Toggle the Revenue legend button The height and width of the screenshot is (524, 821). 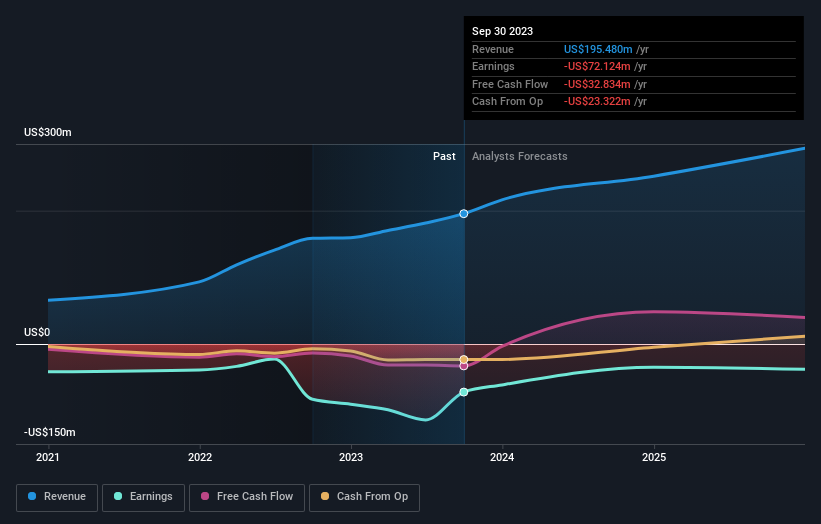(x=57, y=497)
